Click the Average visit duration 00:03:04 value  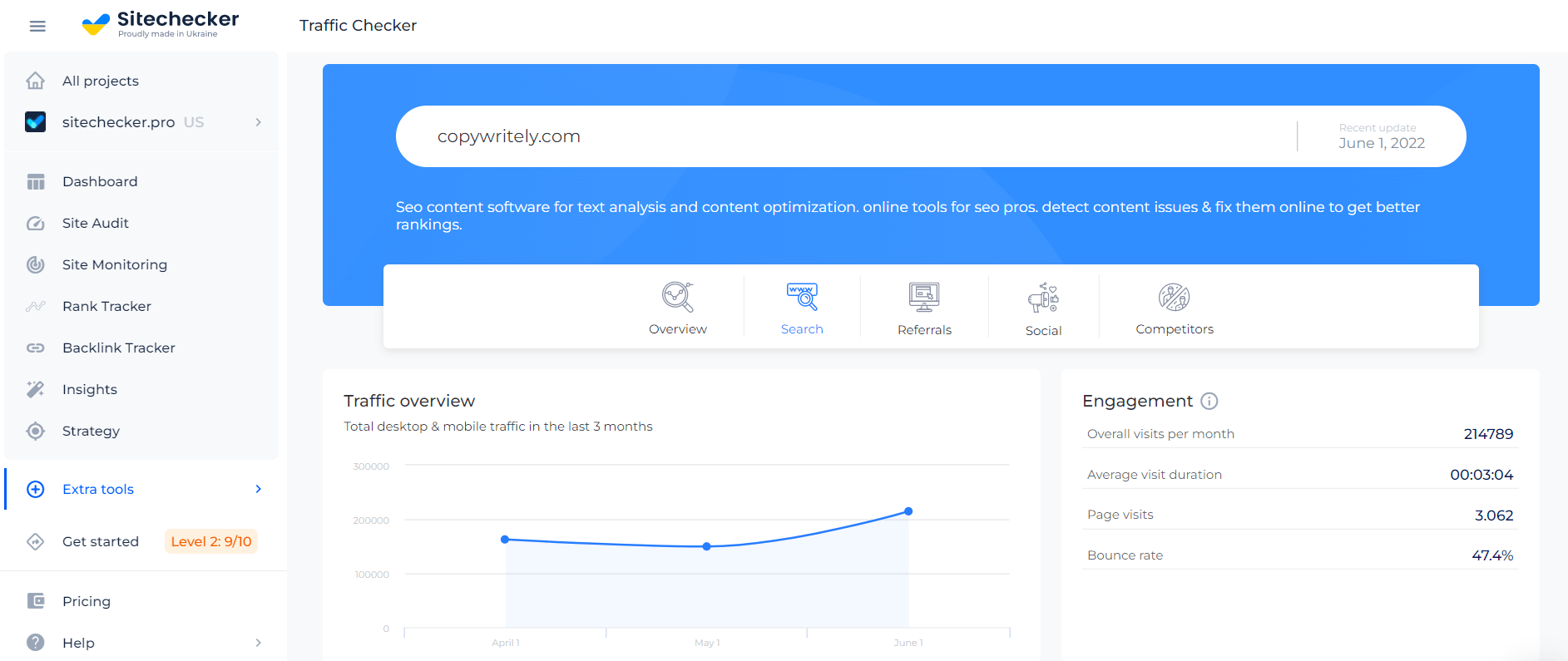(x=1481, y=475)
